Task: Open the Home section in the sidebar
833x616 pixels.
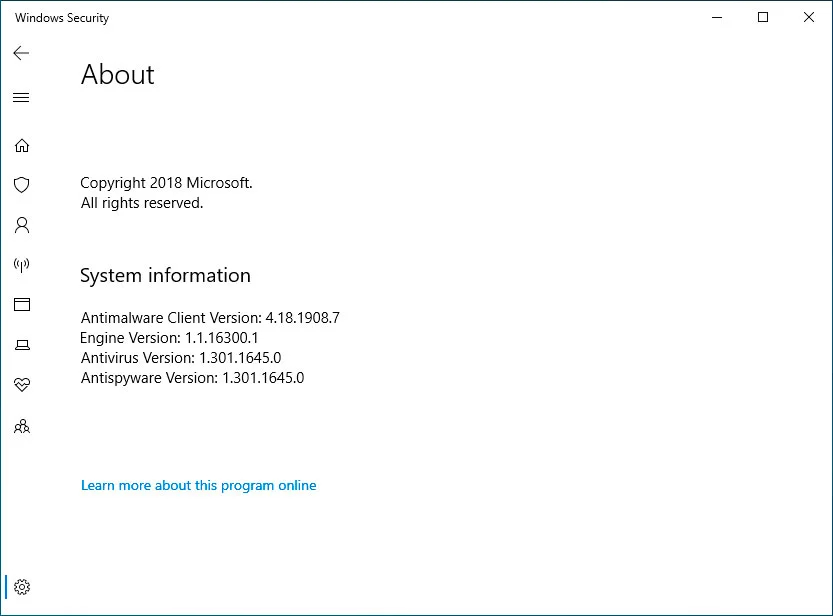Action: click(x=21, y=145)
